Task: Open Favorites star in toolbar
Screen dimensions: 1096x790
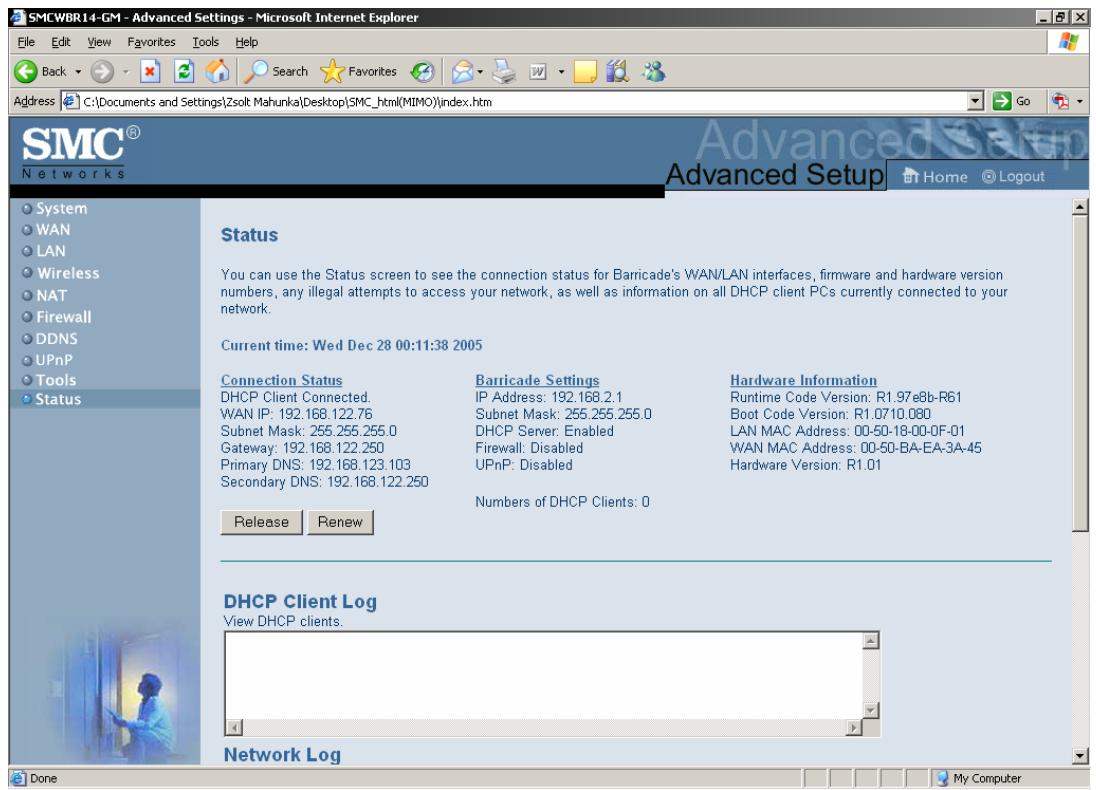Action: tap(359, 71)
